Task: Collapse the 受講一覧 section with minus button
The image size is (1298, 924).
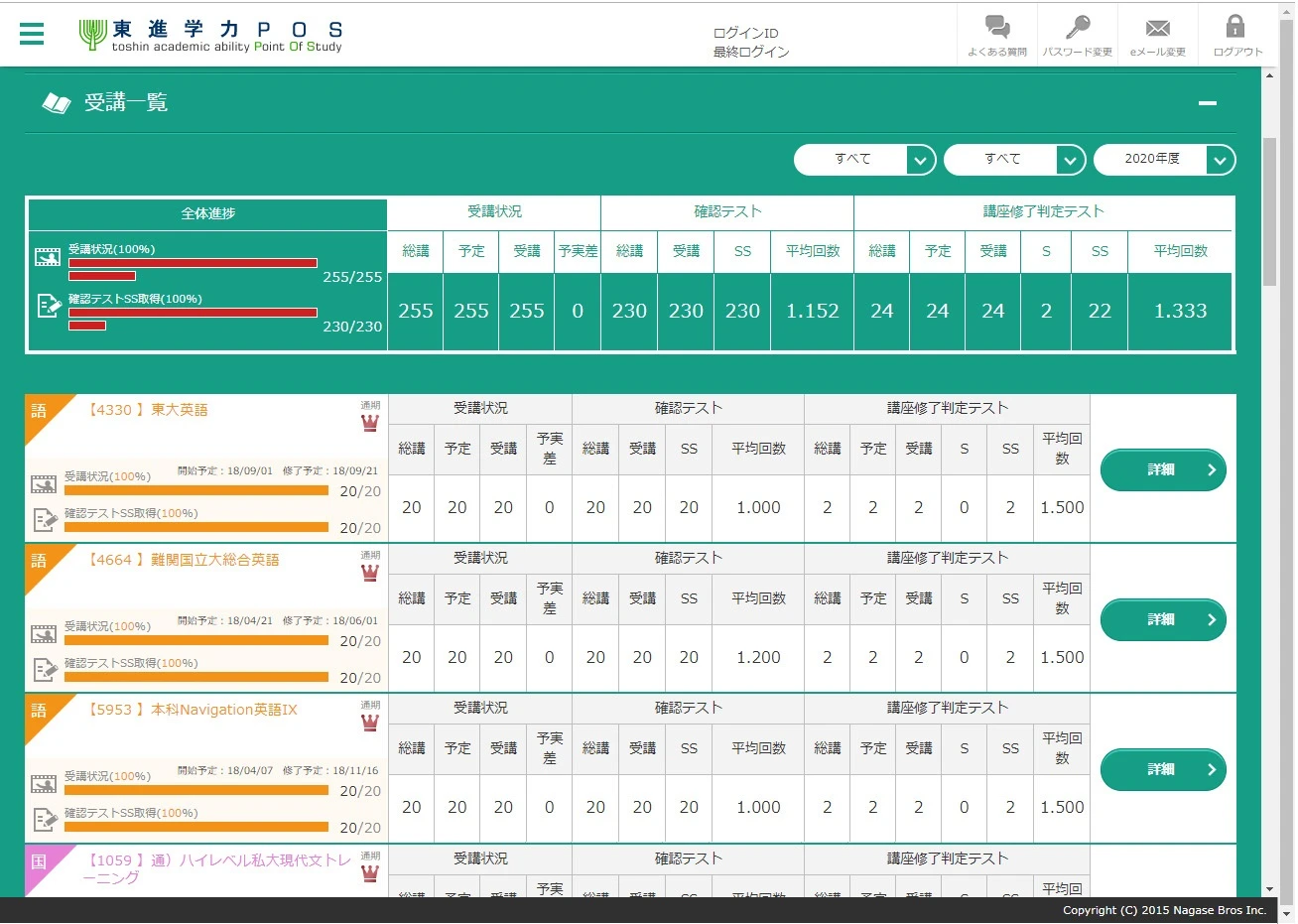Action: coord(1208,103)
